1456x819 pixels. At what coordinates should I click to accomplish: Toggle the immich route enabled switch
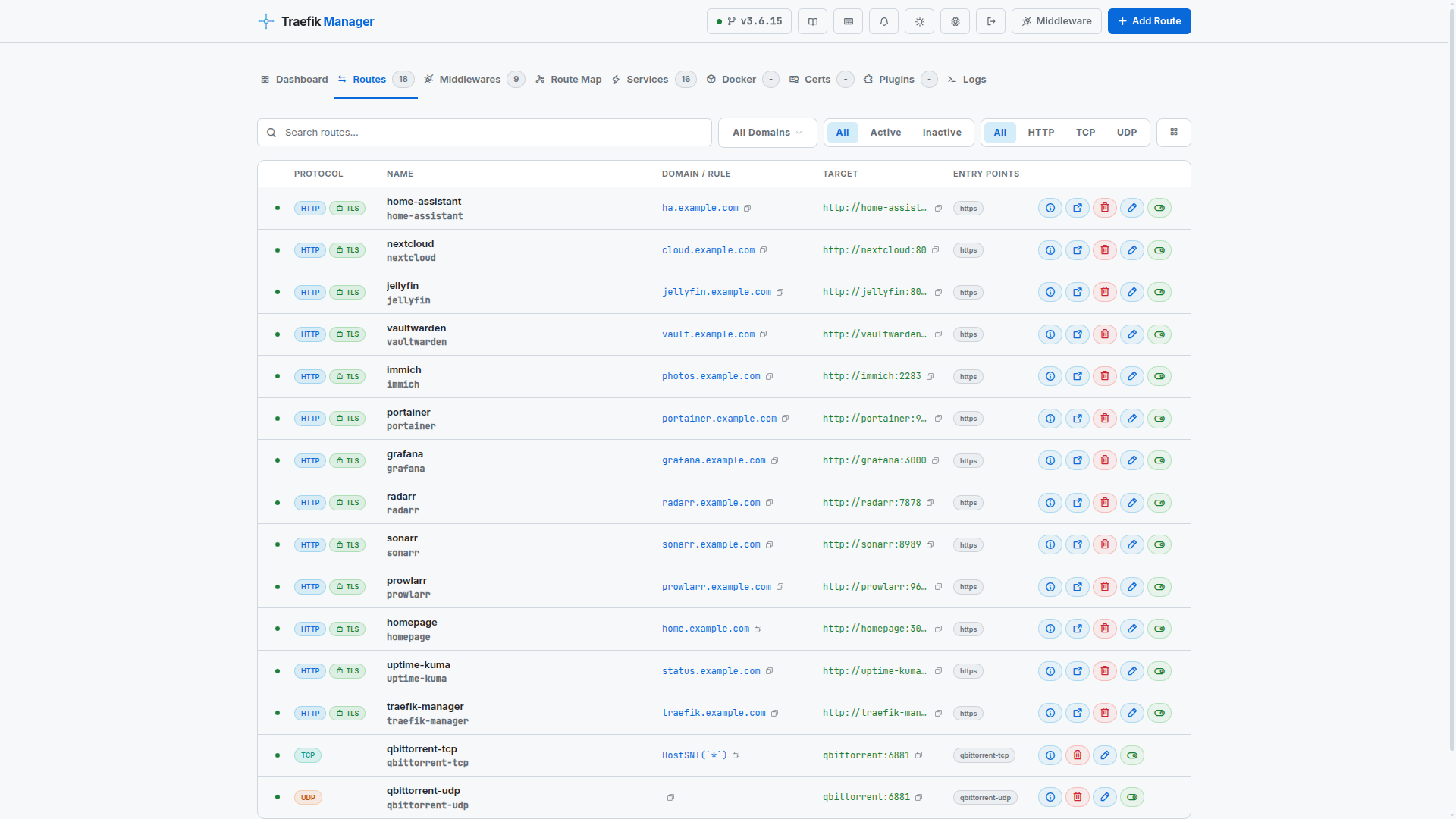(x=1159, y=376)
